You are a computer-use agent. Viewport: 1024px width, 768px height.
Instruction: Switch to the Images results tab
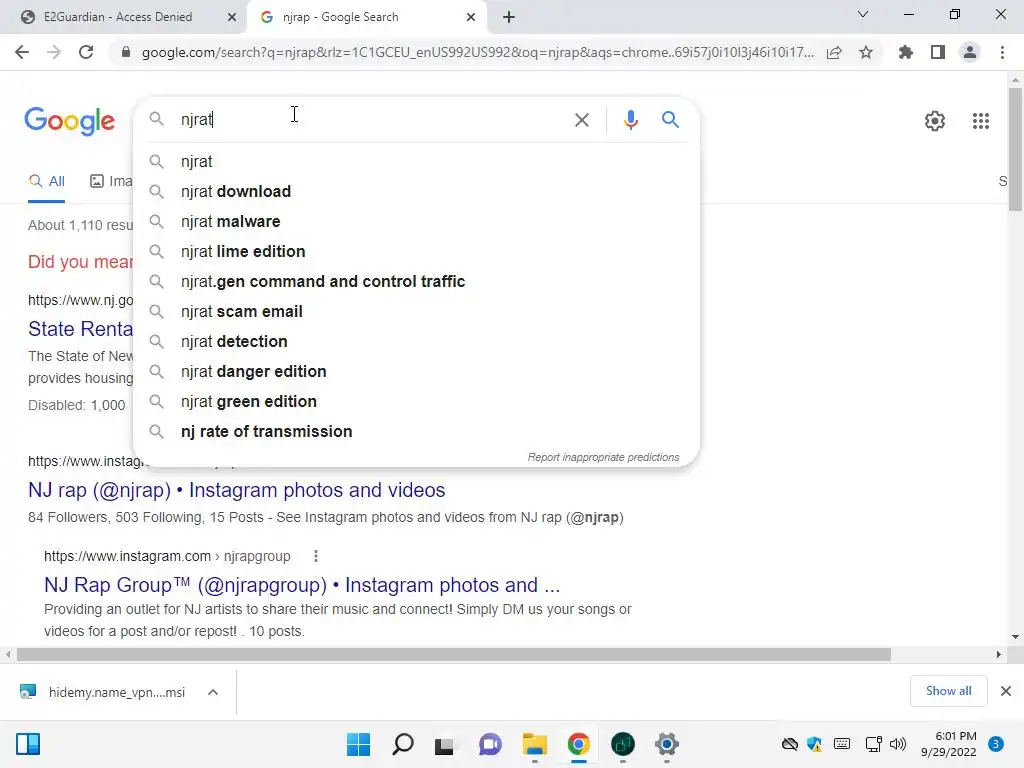point(111,182)
